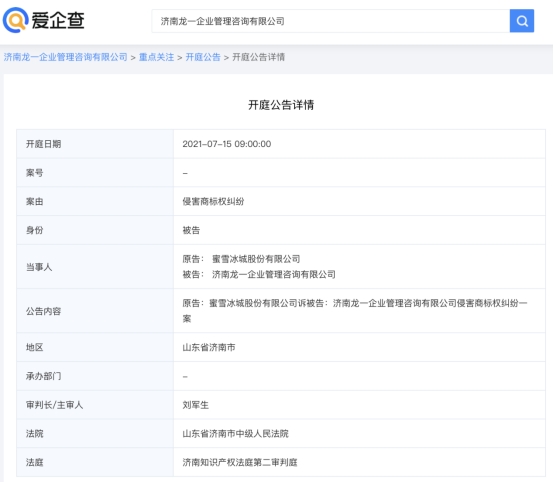The height and width of the screenshot is (483, 554).
Task: Click the 承办部门 row label
Action: (x=43, y=376)
